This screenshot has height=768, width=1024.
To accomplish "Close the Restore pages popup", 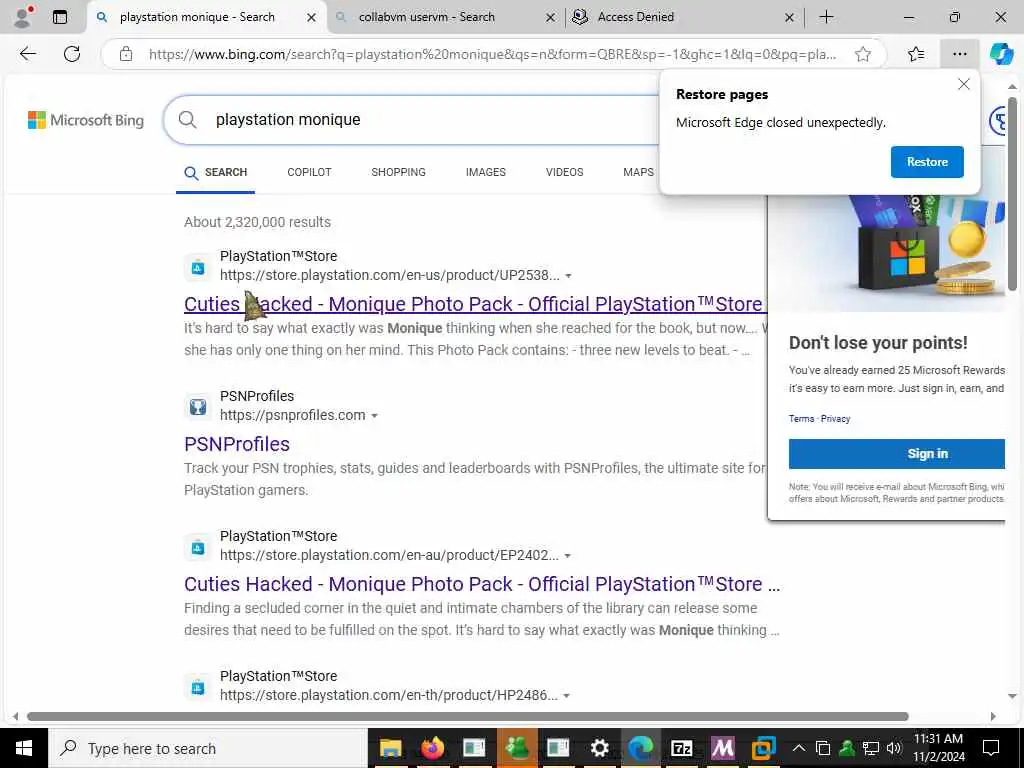I will [x=963, y=84].
